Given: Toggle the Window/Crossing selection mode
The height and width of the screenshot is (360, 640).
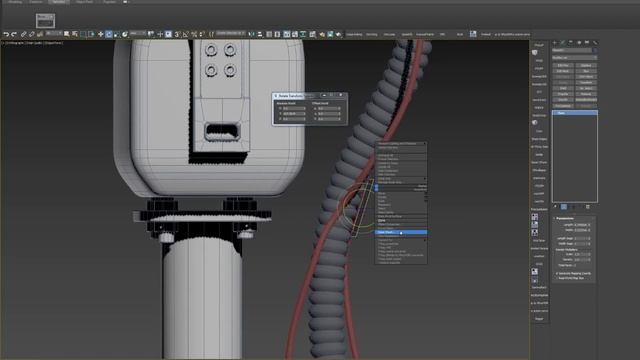Looking at the screenshot, I should pos(92,34).
